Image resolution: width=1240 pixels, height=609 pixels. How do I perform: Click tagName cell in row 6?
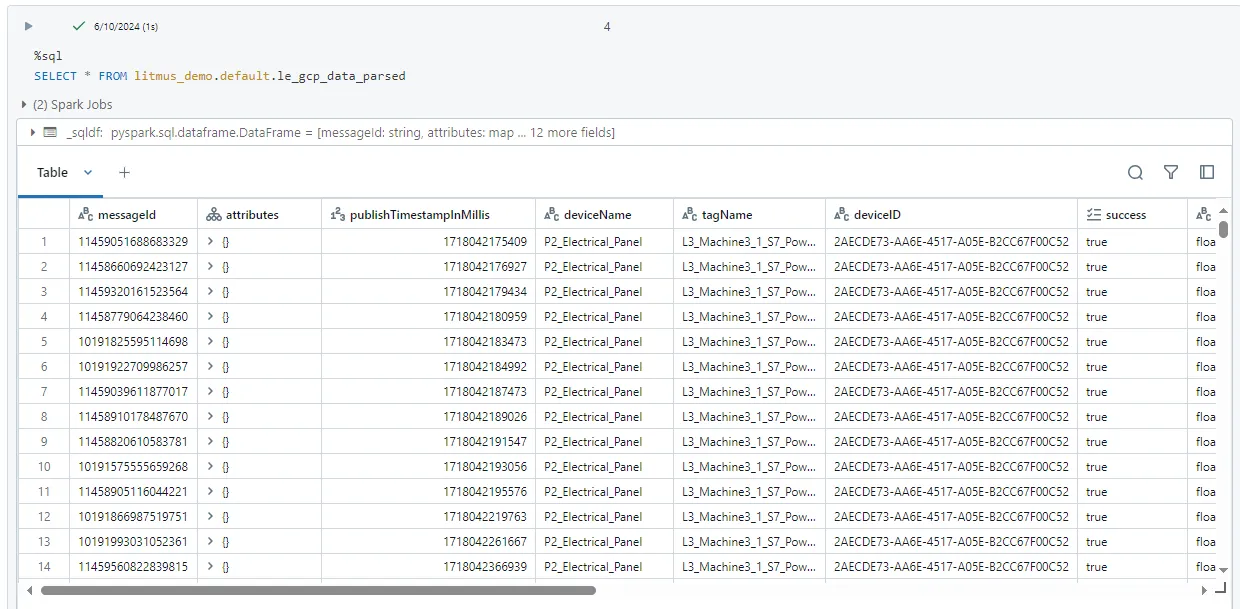coord(749,366)
